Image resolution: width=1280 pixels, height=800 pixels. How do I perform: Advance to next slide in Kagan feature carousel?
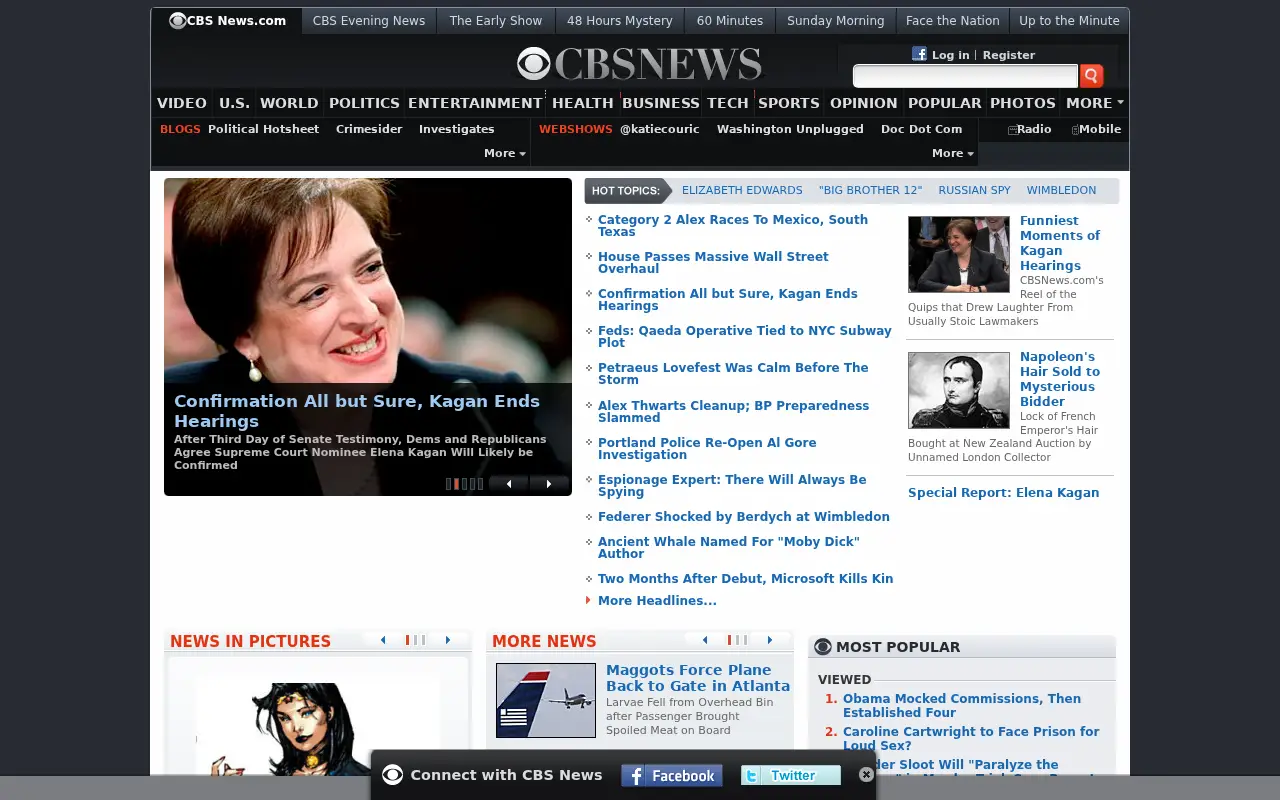[x=548, y=484]
